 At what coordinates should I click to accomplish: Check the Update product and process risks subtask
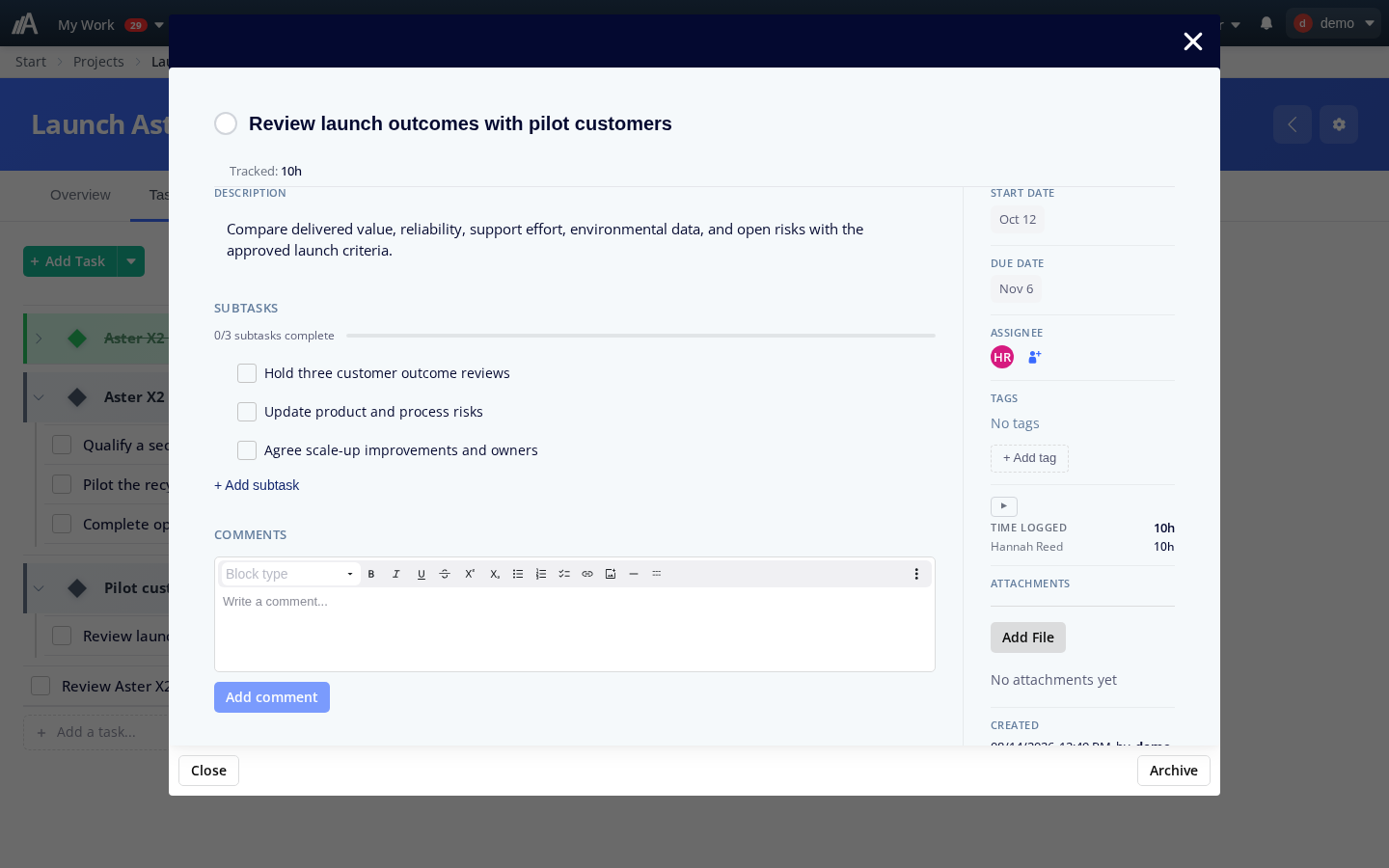pos(247,412)
